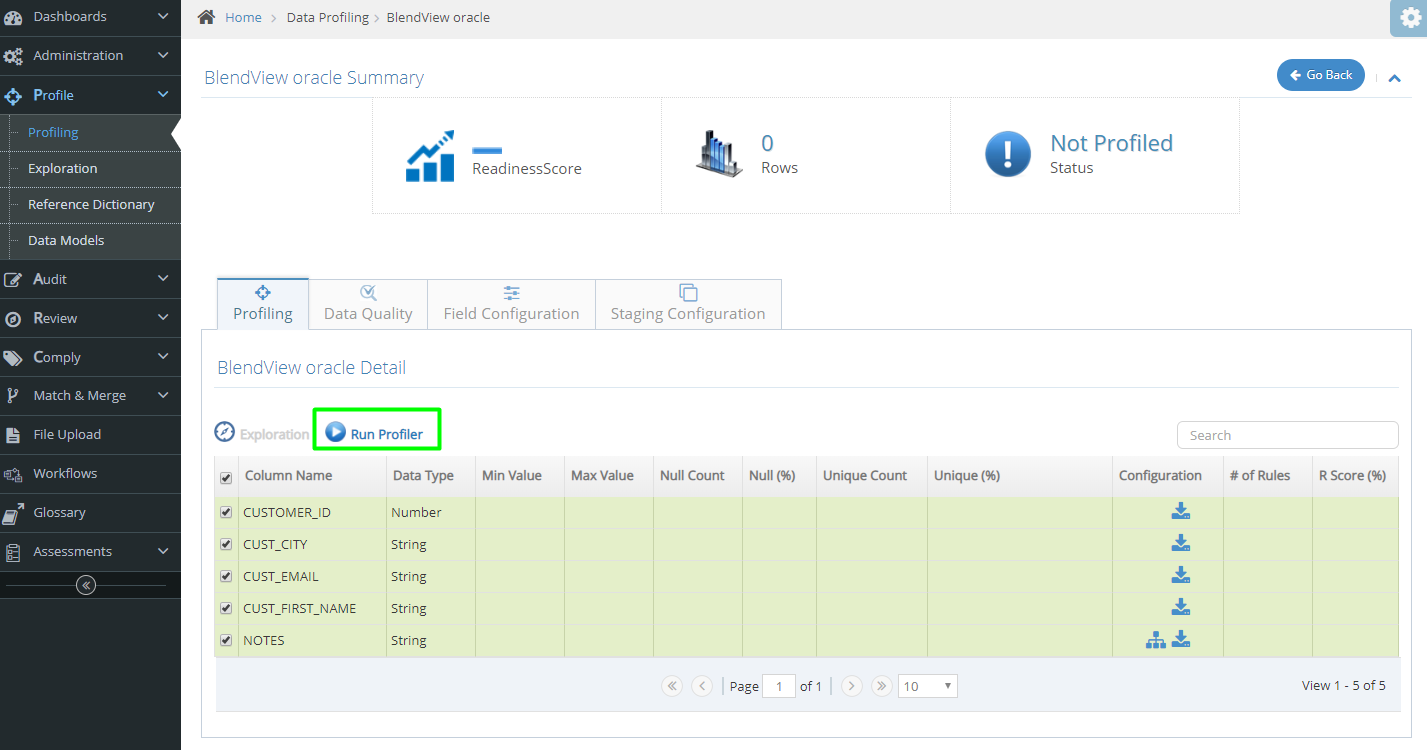The width and height of the screenshot is (1427, 750).
Task: Click the Data Profiling breadcrumb text
Action: (x=327, y=17)
